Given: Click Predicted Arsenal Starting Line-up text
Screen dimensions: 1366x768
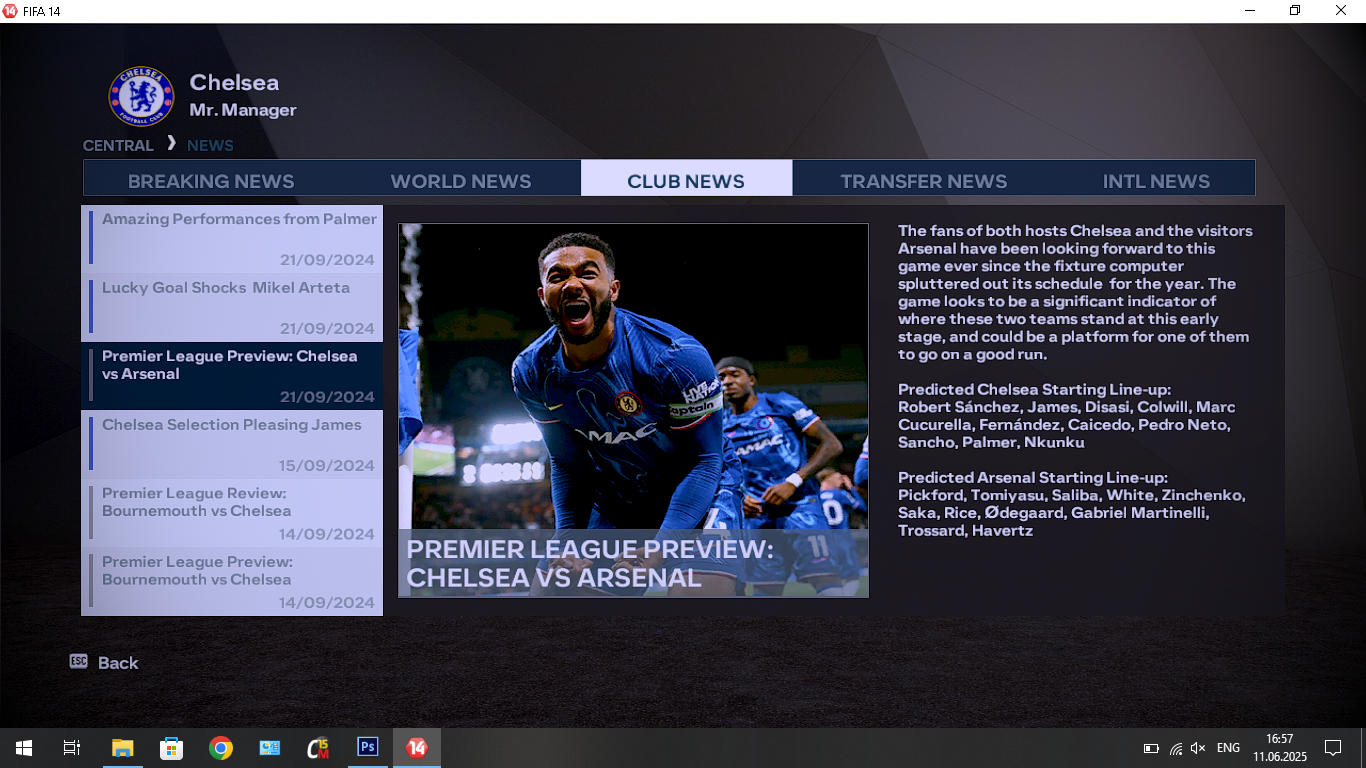Looking at the screenshot, I should pos(1033,478).
